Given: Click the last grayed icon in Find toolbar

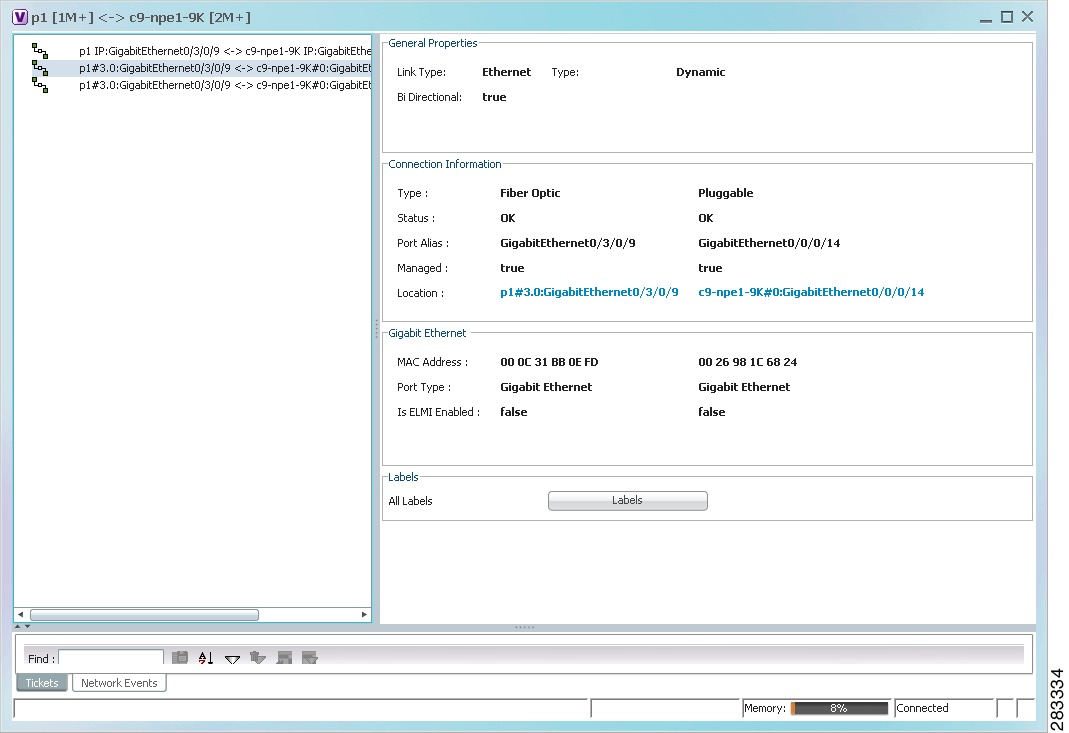Looking at the screenshot, I should click(x=310, y=658).
